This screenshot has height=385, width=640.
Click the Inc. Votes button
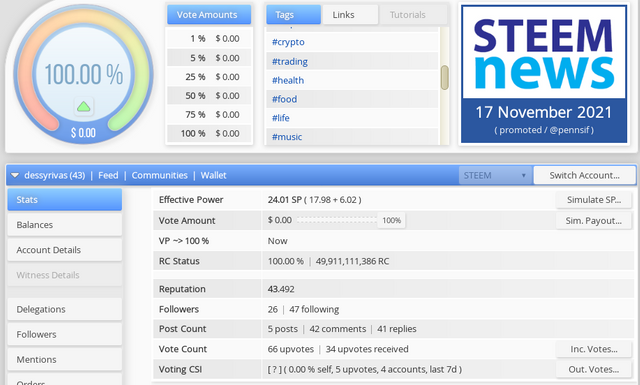(593, 349)
